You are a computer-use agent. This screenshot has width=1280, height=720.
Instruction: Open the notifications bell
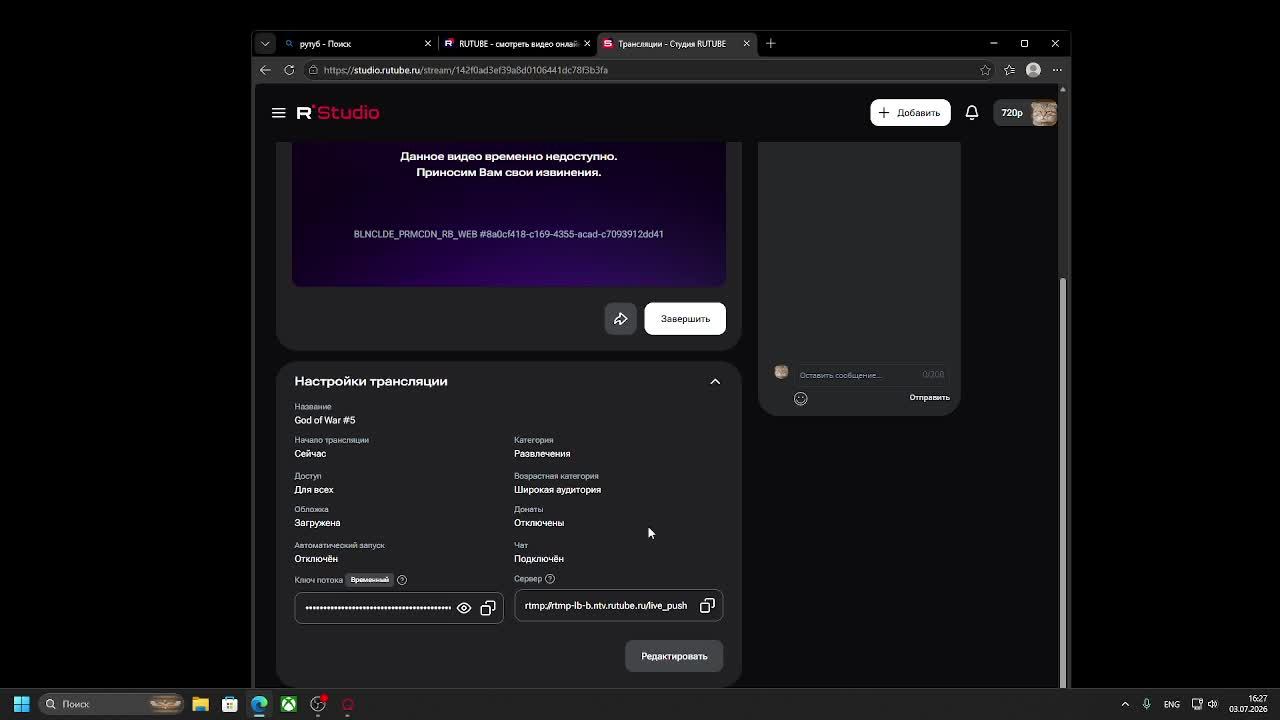tap(971, 113)
